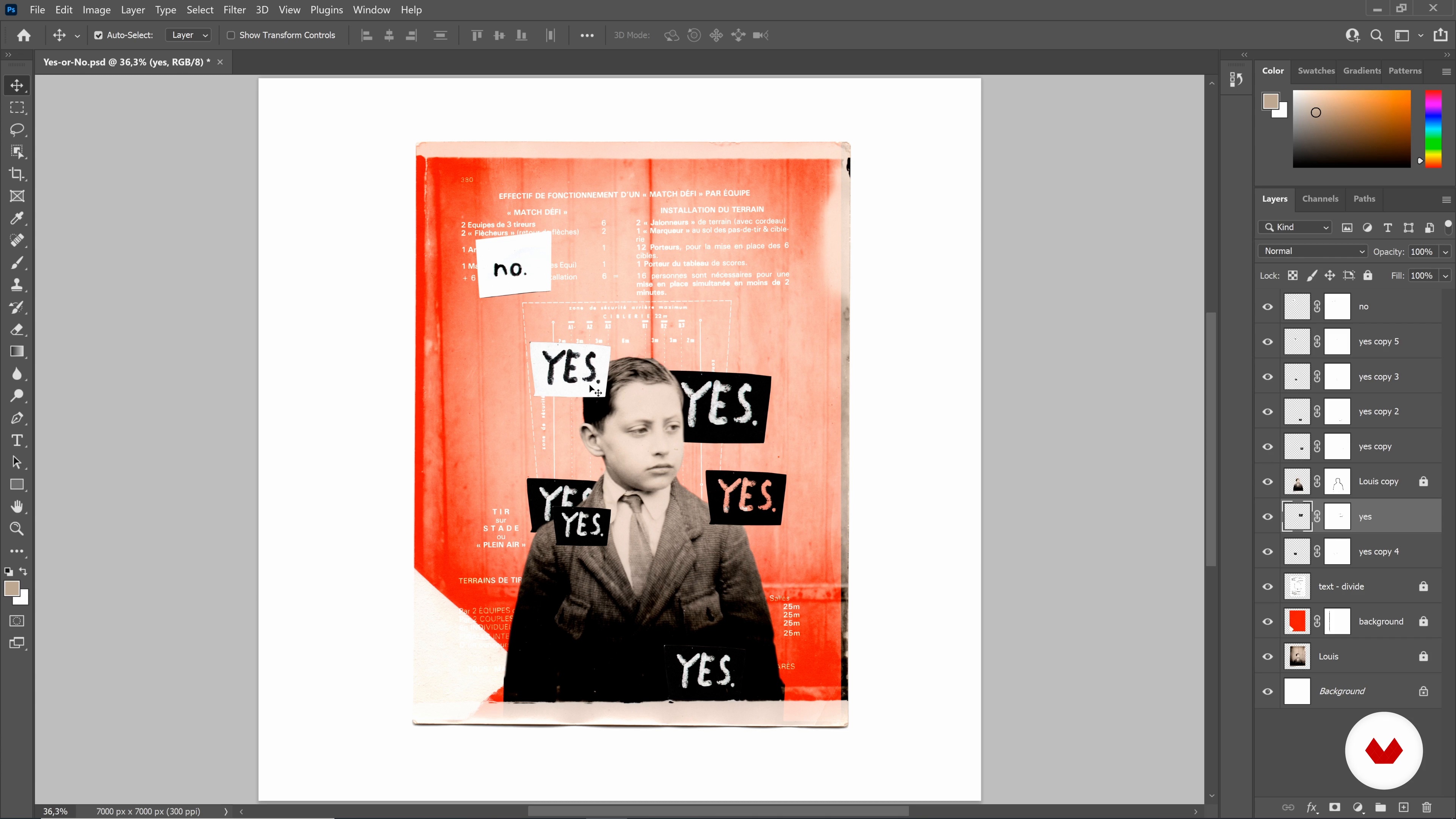Hide the 'no' layer
The height and width of the screenshot is (819, 1456).
tap(1268, 307)
